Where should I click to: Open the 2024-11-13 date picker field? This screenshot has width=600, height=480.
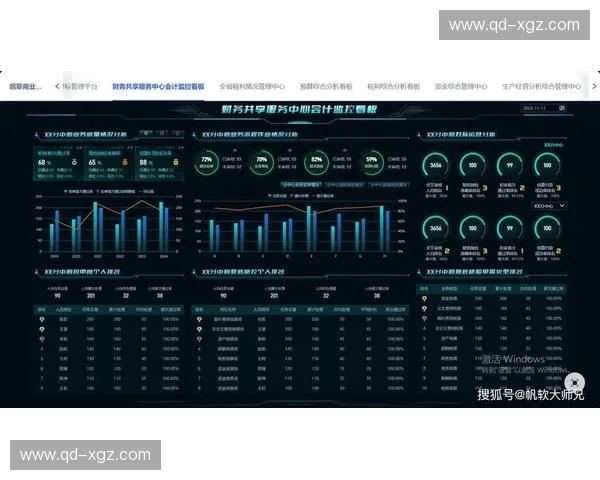click(x=543, y=108)
